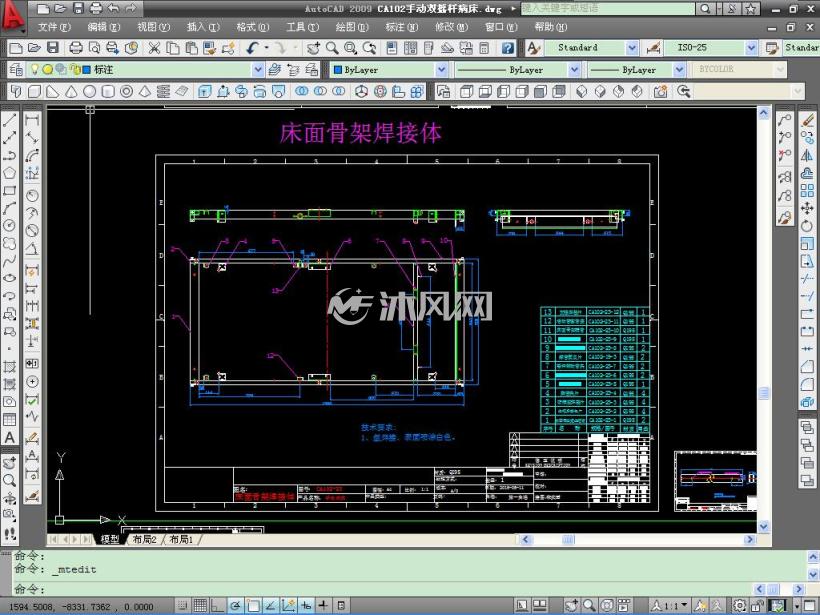820x615 pixels.
Task: Expand the ByLayer lineweight dropdown
Action: click(x=679, y=70)
